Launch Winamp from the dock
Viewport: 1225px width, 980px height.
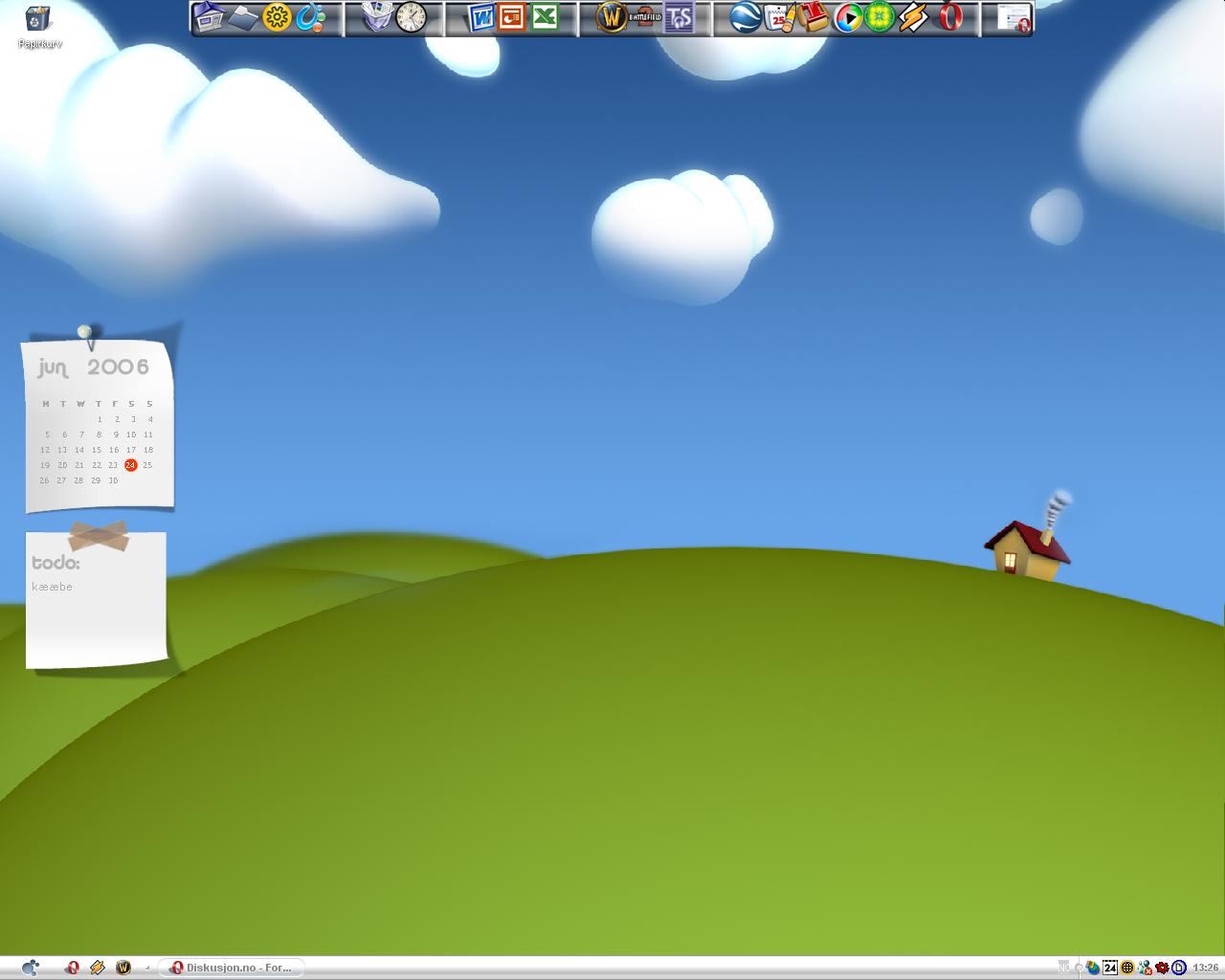tap(914, 17)
